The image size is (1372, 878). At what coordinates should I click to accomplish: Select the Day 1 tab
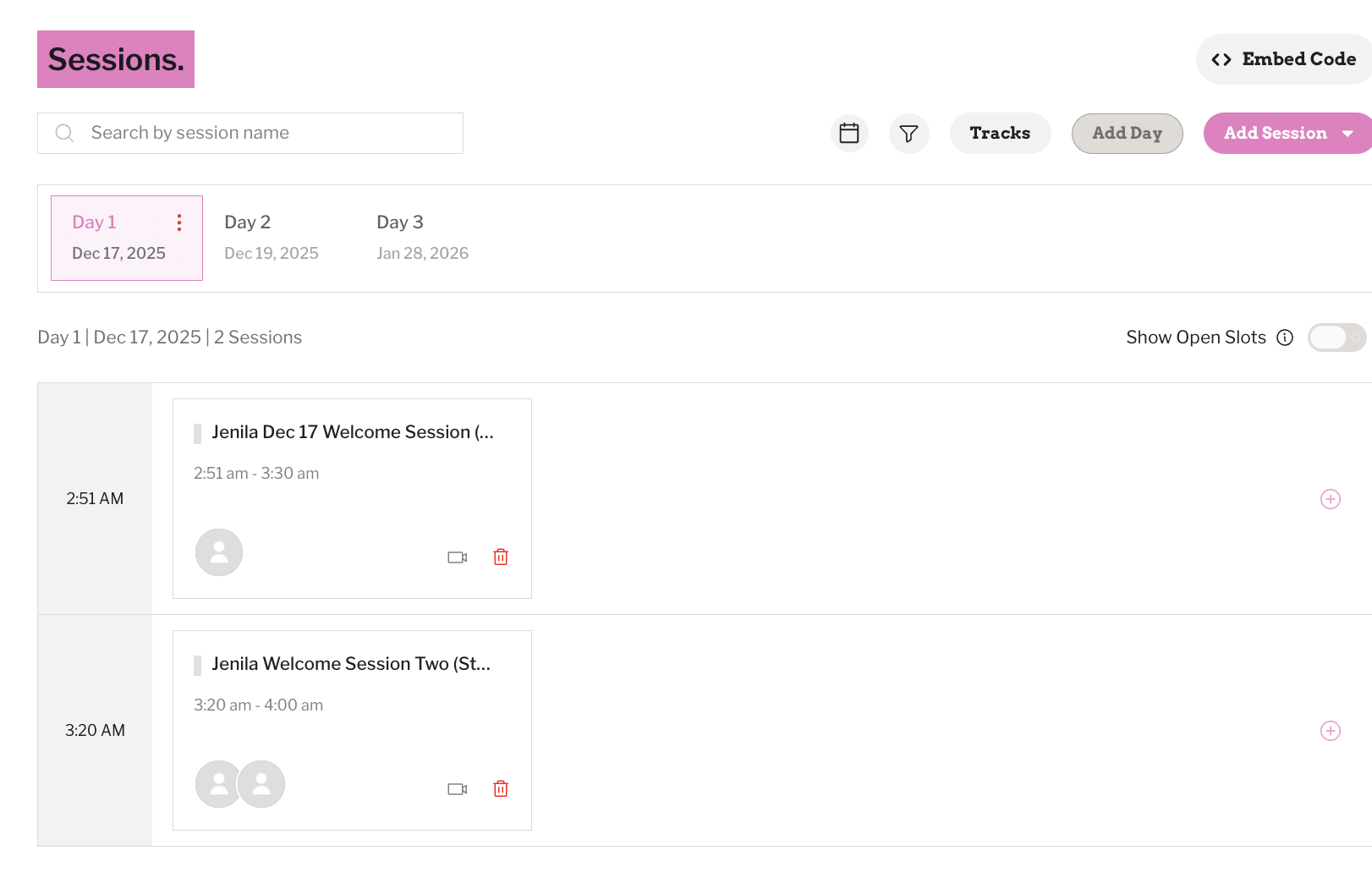tap(127, 238)
